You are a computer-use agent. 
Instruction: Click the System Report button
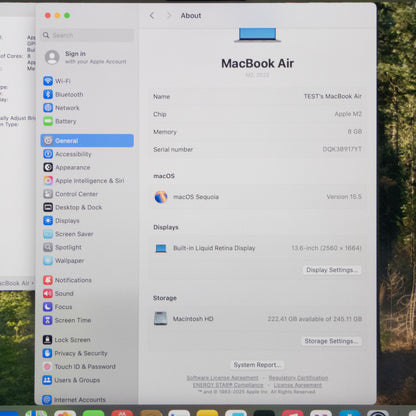pyautogui.click(x=257, y=365)
